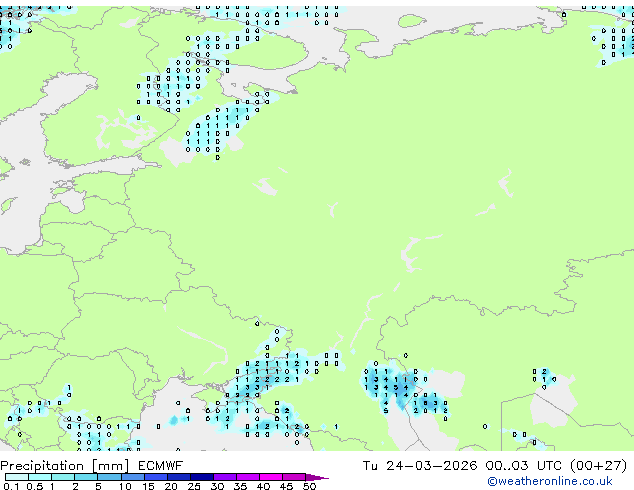Image resolution: width=634 pixels, height=490 pixels.
Task: Select the 2–5 mm legend color swatch
Action: [86, 477]
